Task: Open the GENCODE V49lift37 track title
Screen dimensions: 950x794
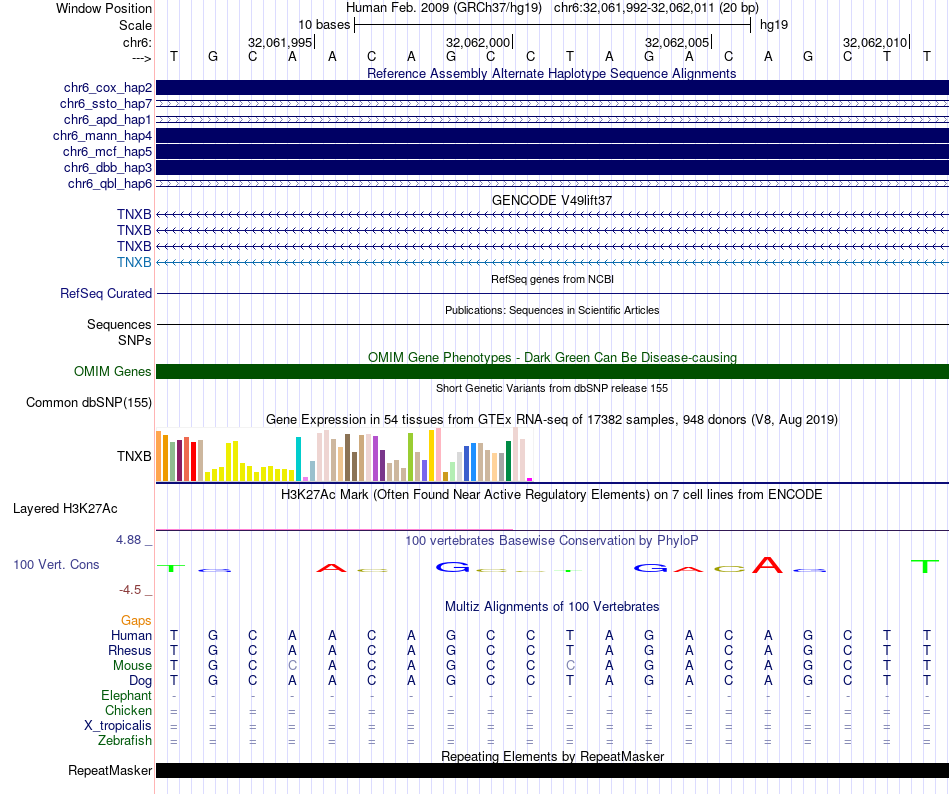Action: (551, 200)
